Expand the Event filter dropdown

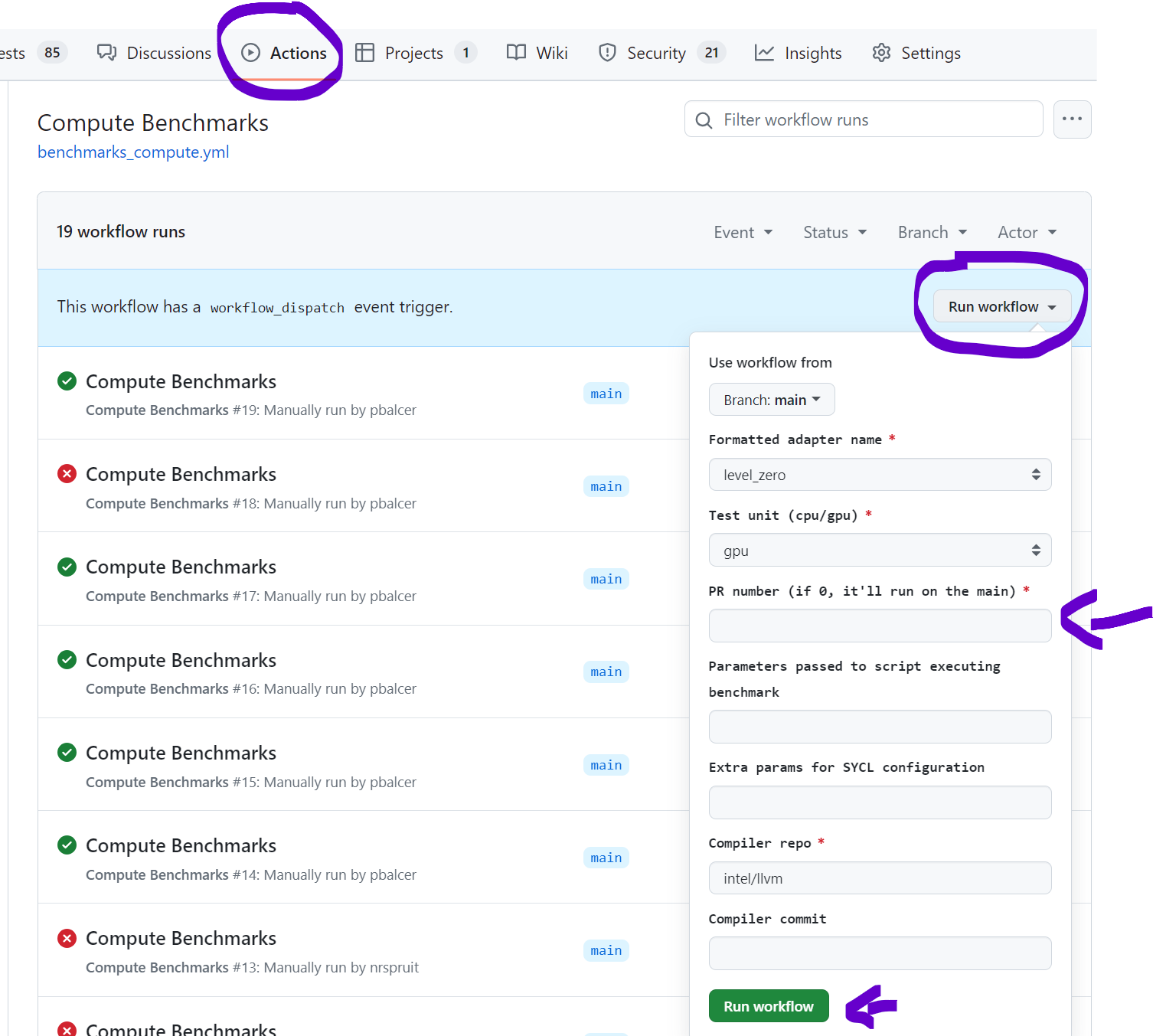(x=743, y=232)
